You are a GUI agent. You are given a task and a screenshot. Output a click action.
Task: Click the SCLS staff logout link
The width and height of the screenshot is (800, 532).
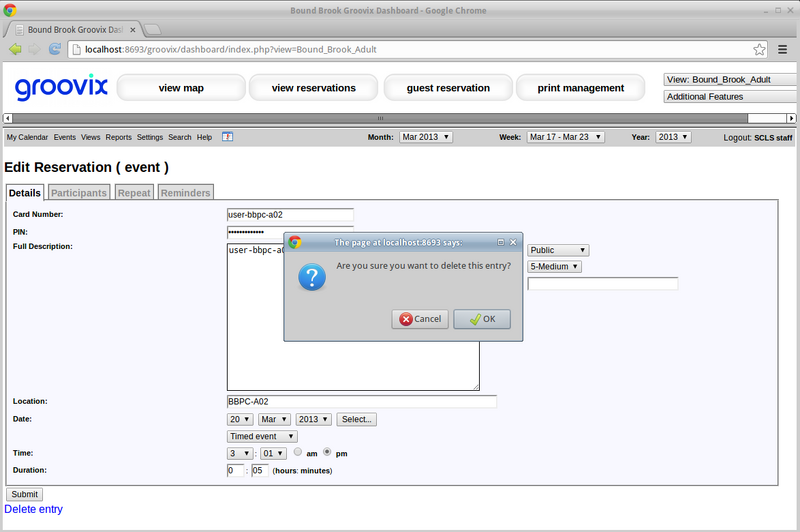[x=773, y=138]
